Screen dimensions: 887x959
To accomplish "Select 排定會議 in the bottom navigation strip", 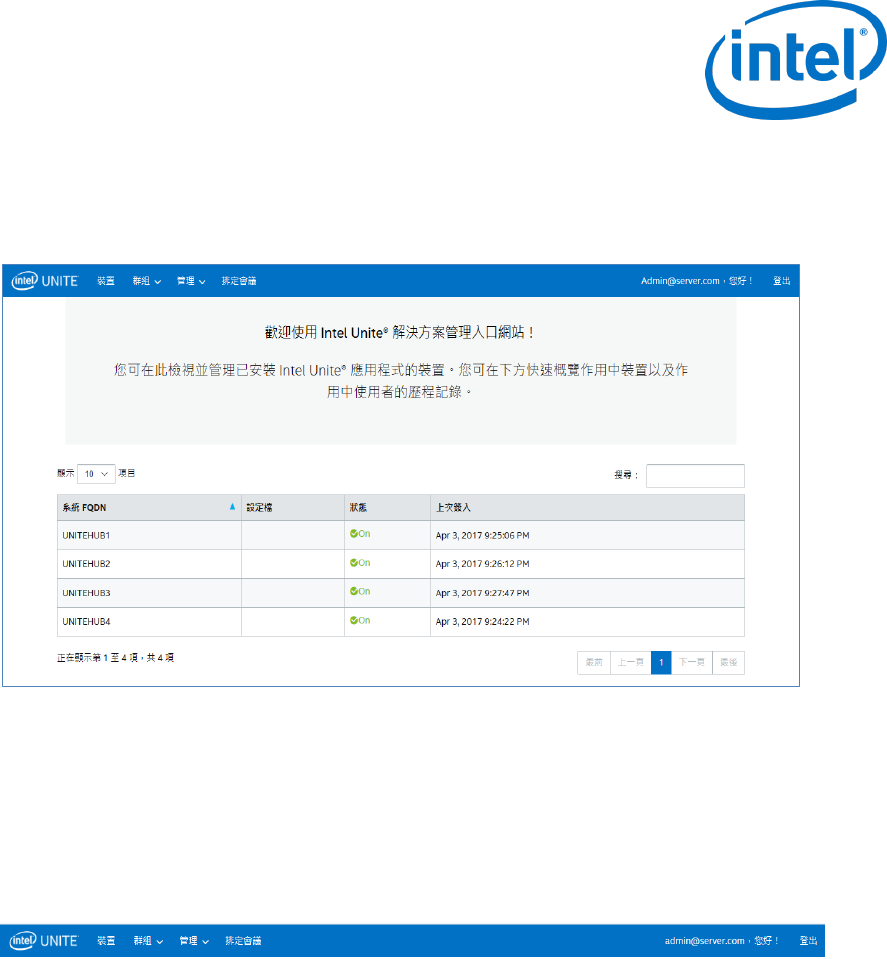I will [243, 941].
